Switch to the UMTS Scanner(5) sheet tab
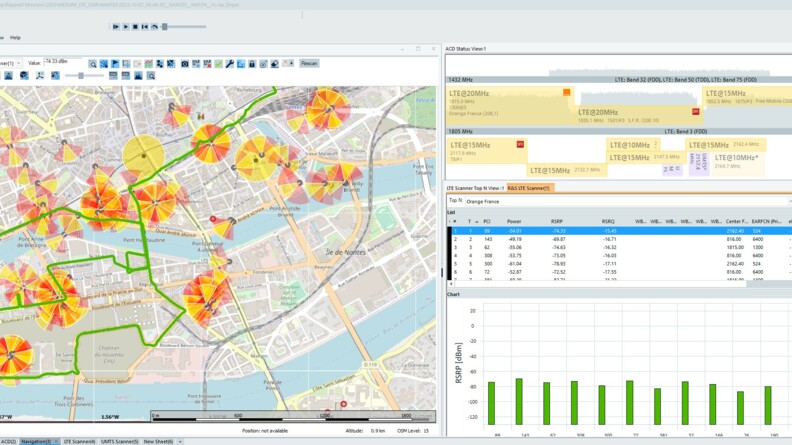Viewport: 792px width, 445px height. [119, 441]
